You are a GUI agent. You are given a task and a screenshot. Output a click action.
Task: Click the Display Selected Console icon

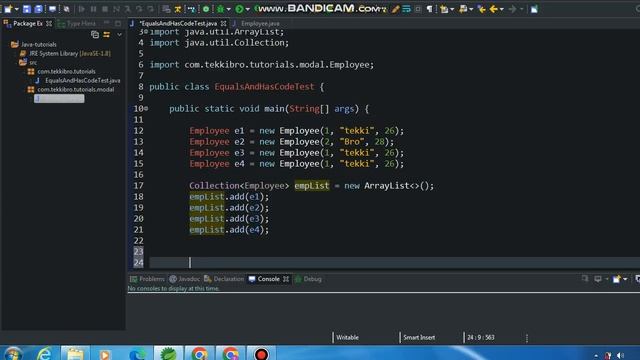pyautogui.click(x=598, y=279)
